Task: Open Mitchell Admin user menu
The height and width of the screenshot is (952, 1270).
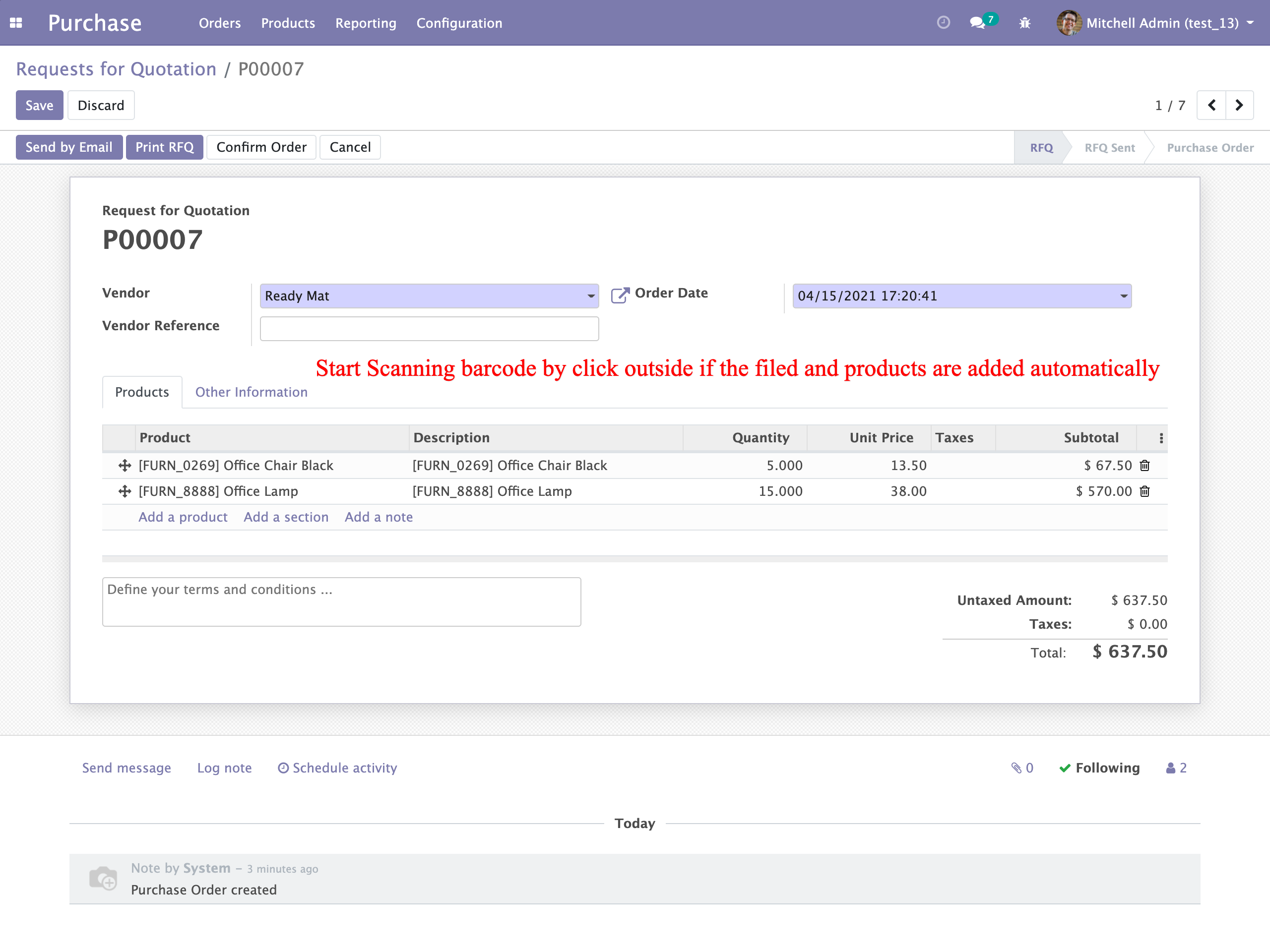Action: point(1161,23)
